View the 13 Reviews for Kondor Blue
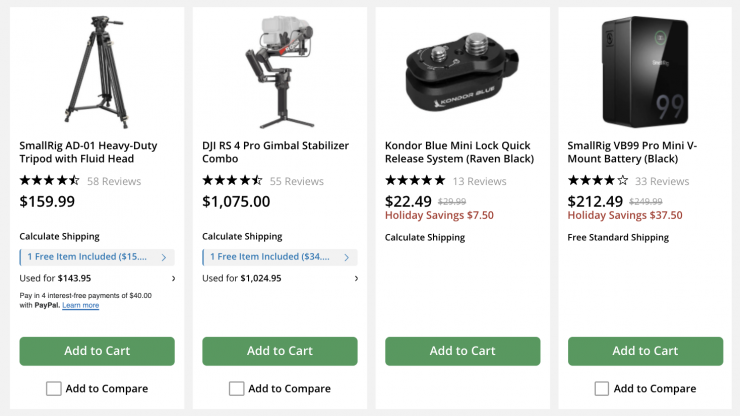 [x=479, y=181]
